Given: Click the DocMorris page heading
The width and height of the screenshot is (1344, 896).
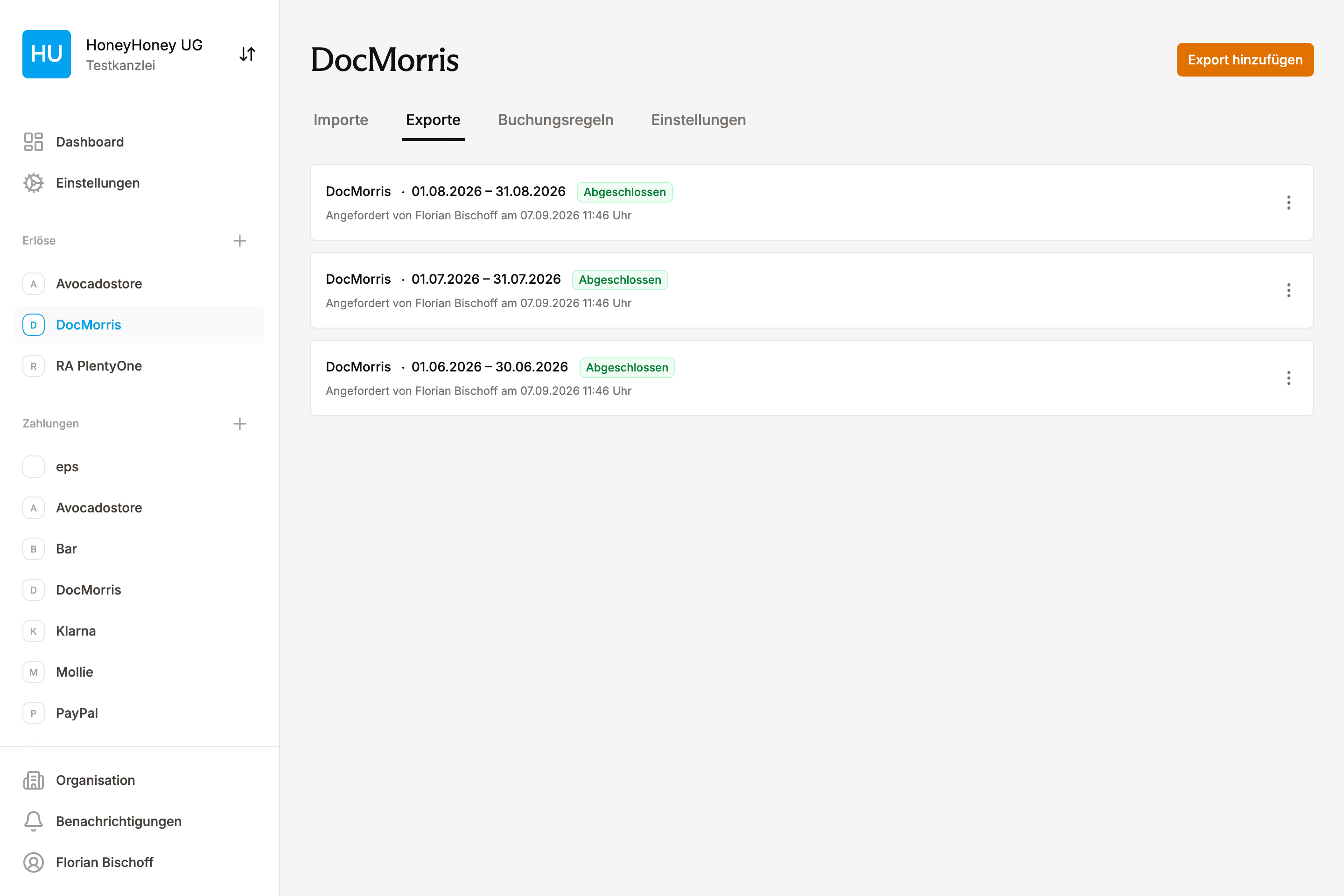Looking at the screenshot, I should (x=385, y=59).
